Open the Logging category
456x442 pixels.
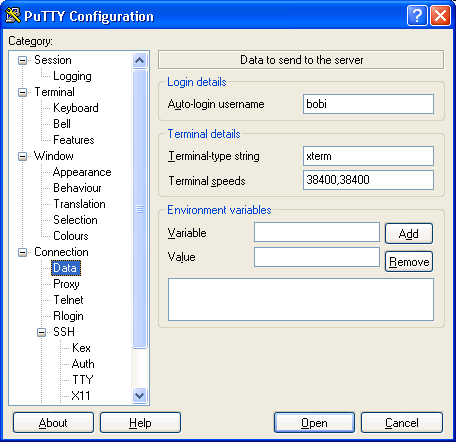(x=72, y=76)
